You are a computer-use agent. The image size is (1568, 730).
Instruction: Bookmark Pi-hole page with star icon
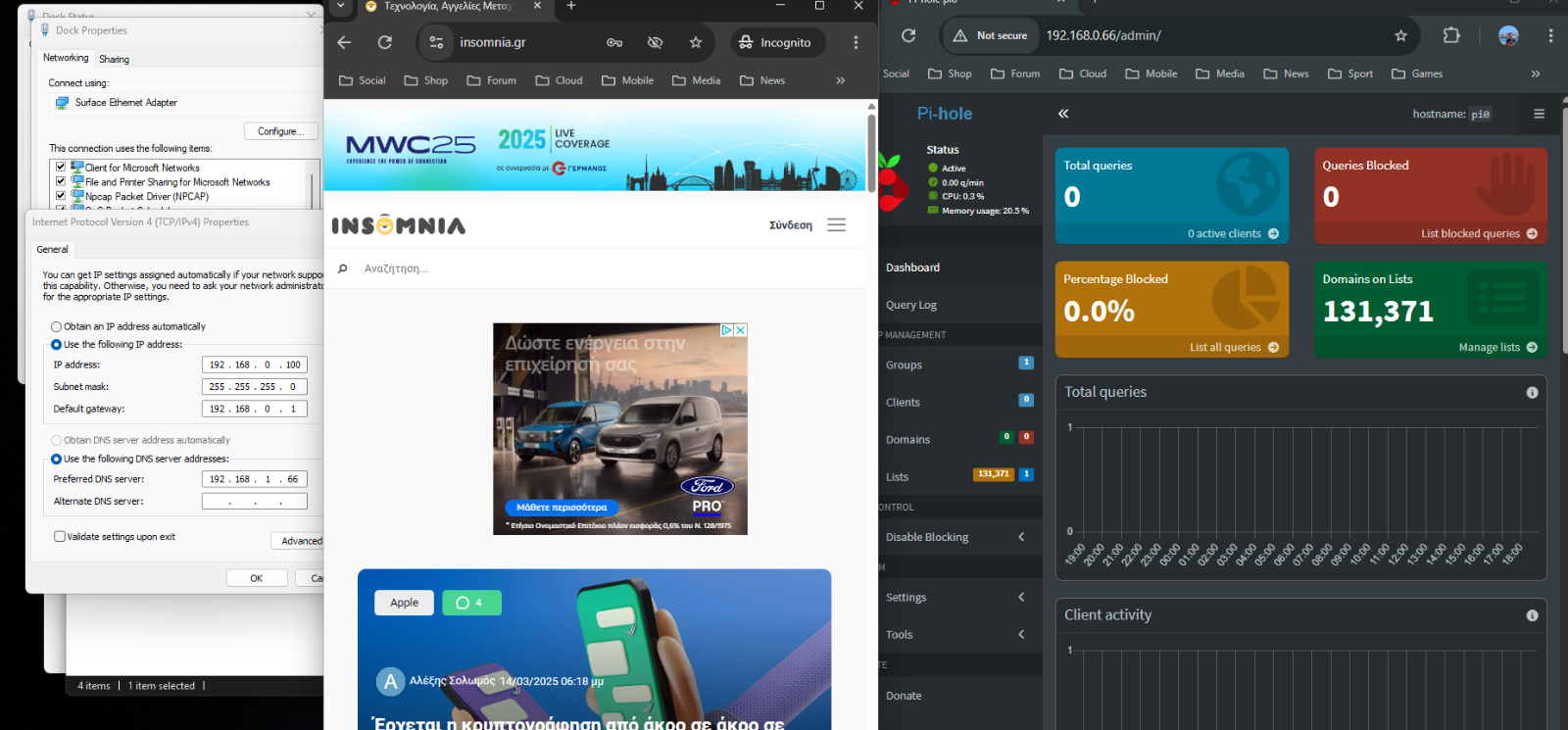click(1400, 35)
